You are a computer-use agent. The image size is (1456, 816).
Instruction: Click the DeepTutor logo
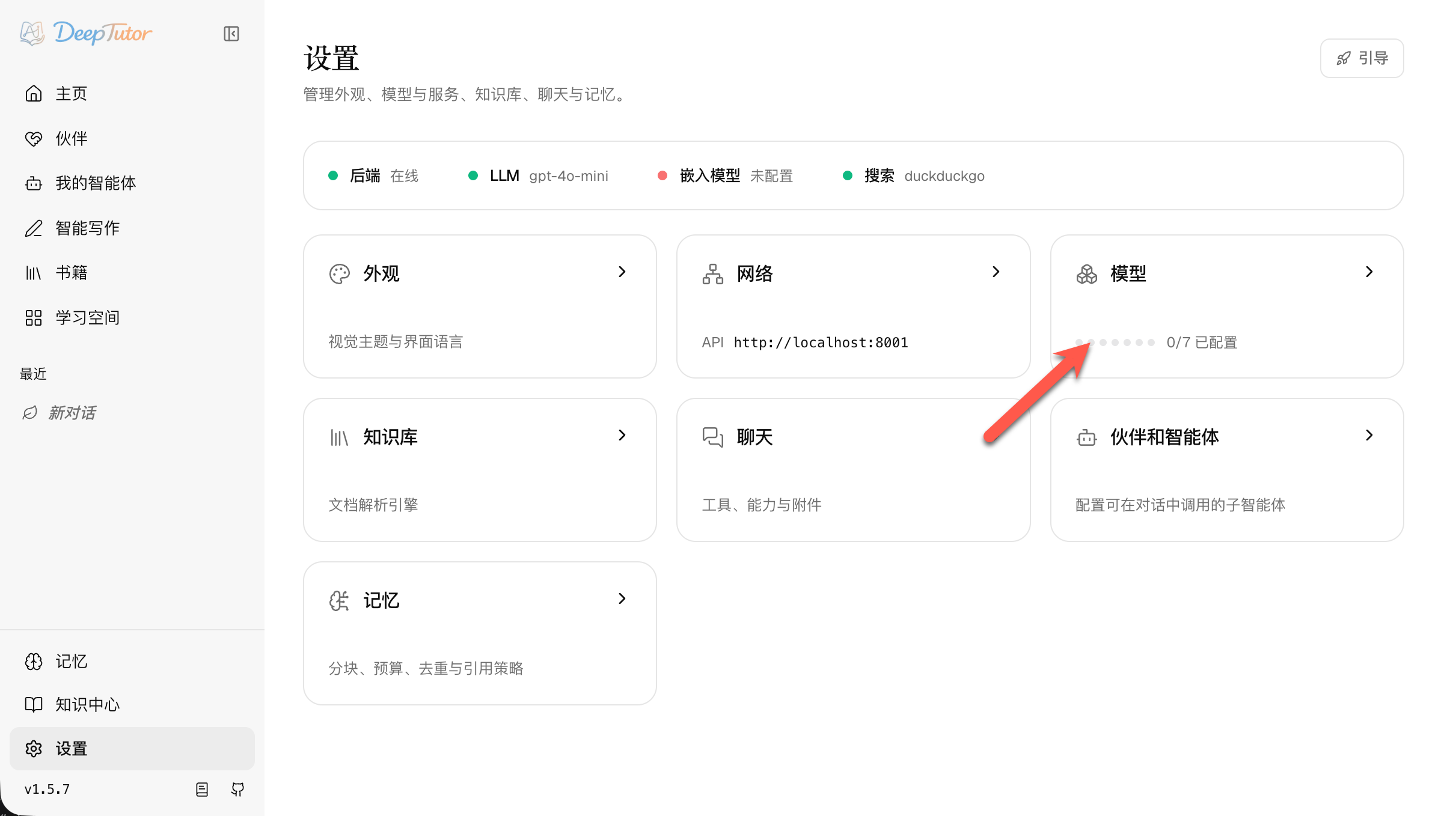point(86,33)
